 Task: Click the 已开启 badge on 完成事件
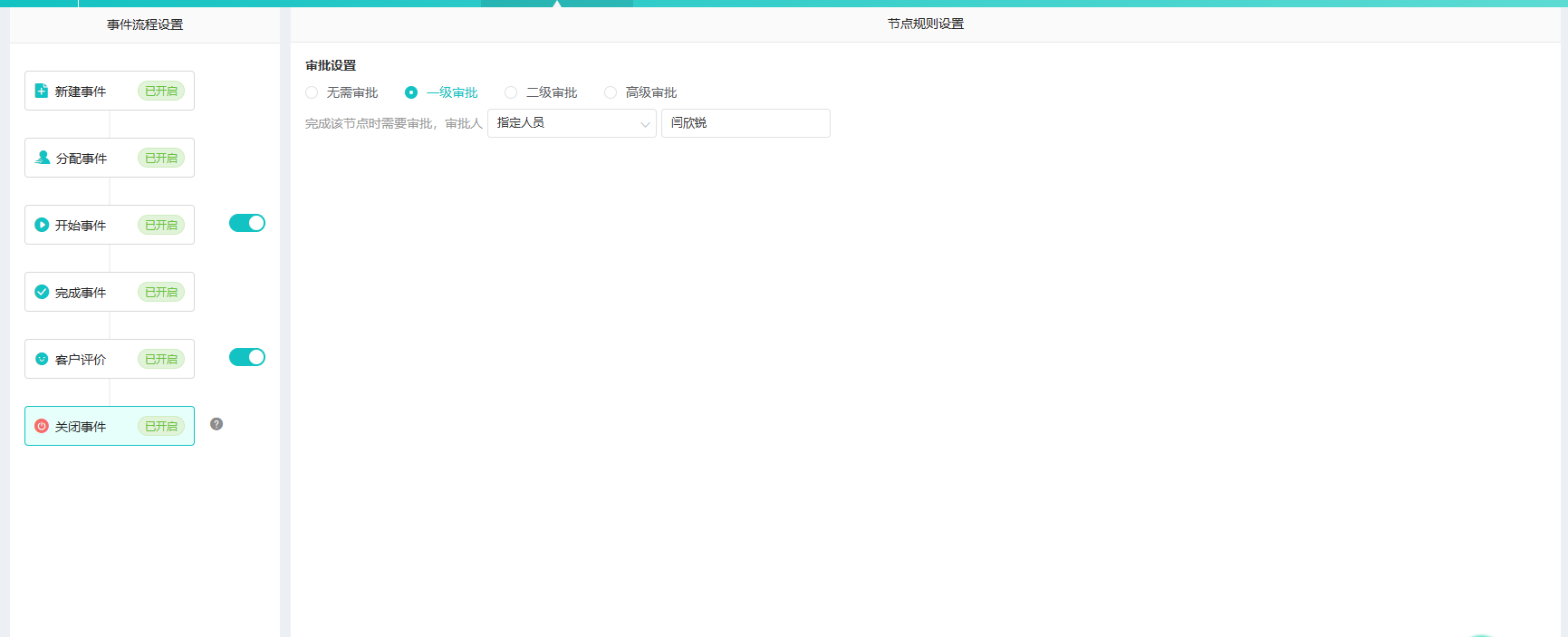click(x=161, y=292)
